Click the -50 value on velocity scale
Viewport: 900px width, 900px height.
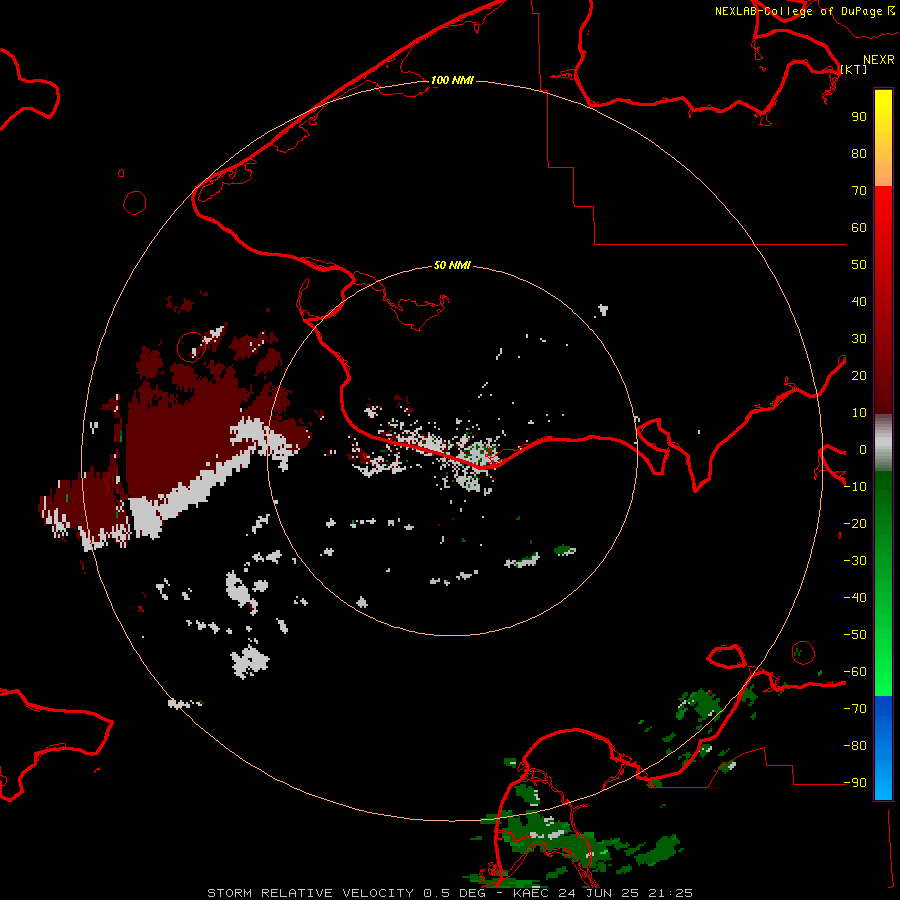point(855,635)
